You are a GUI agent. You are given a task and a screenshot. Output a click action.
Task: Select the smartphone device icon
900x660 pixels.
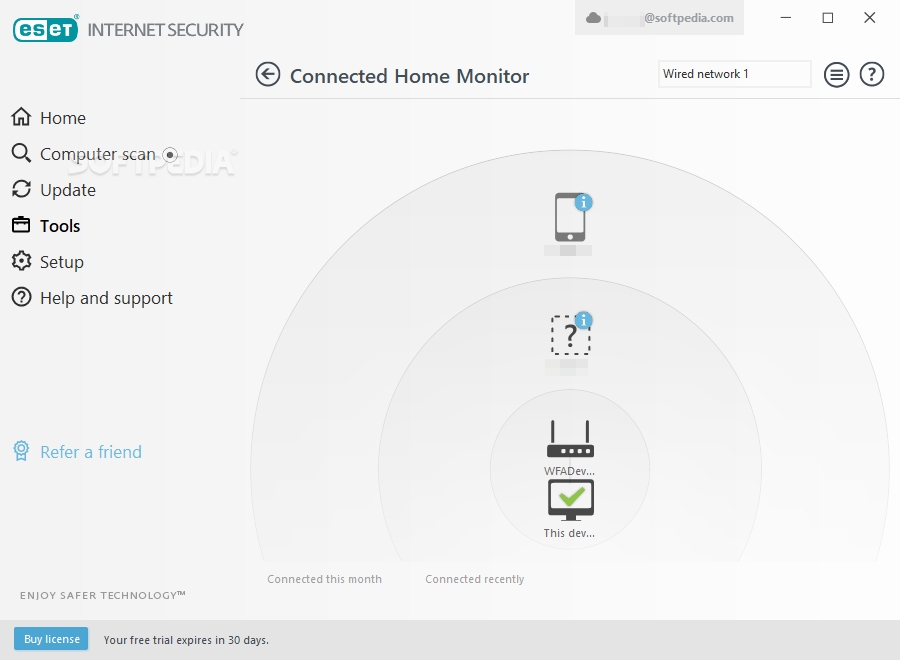click(569, 217)
